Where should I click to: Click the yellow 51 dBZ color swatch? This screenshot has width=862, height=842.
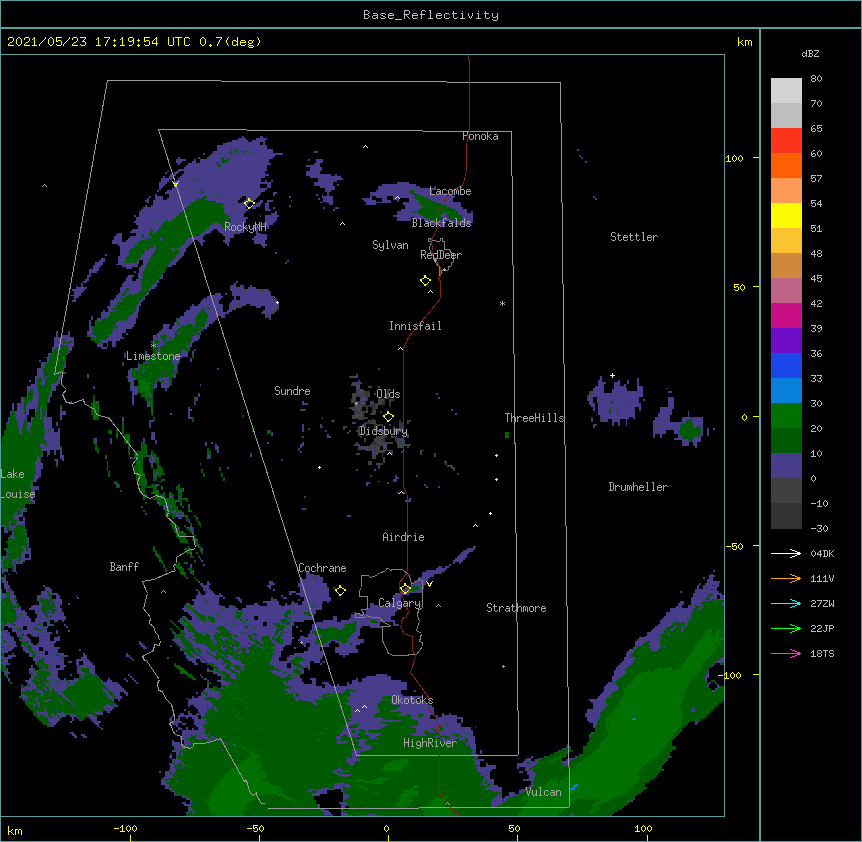coord(786,215)
